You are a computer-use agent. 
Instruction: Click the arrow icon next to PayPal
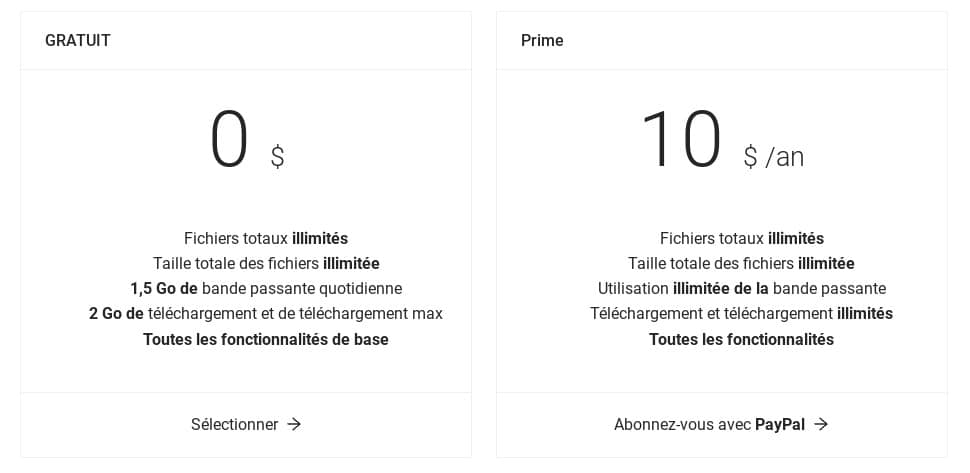[821, 424]
